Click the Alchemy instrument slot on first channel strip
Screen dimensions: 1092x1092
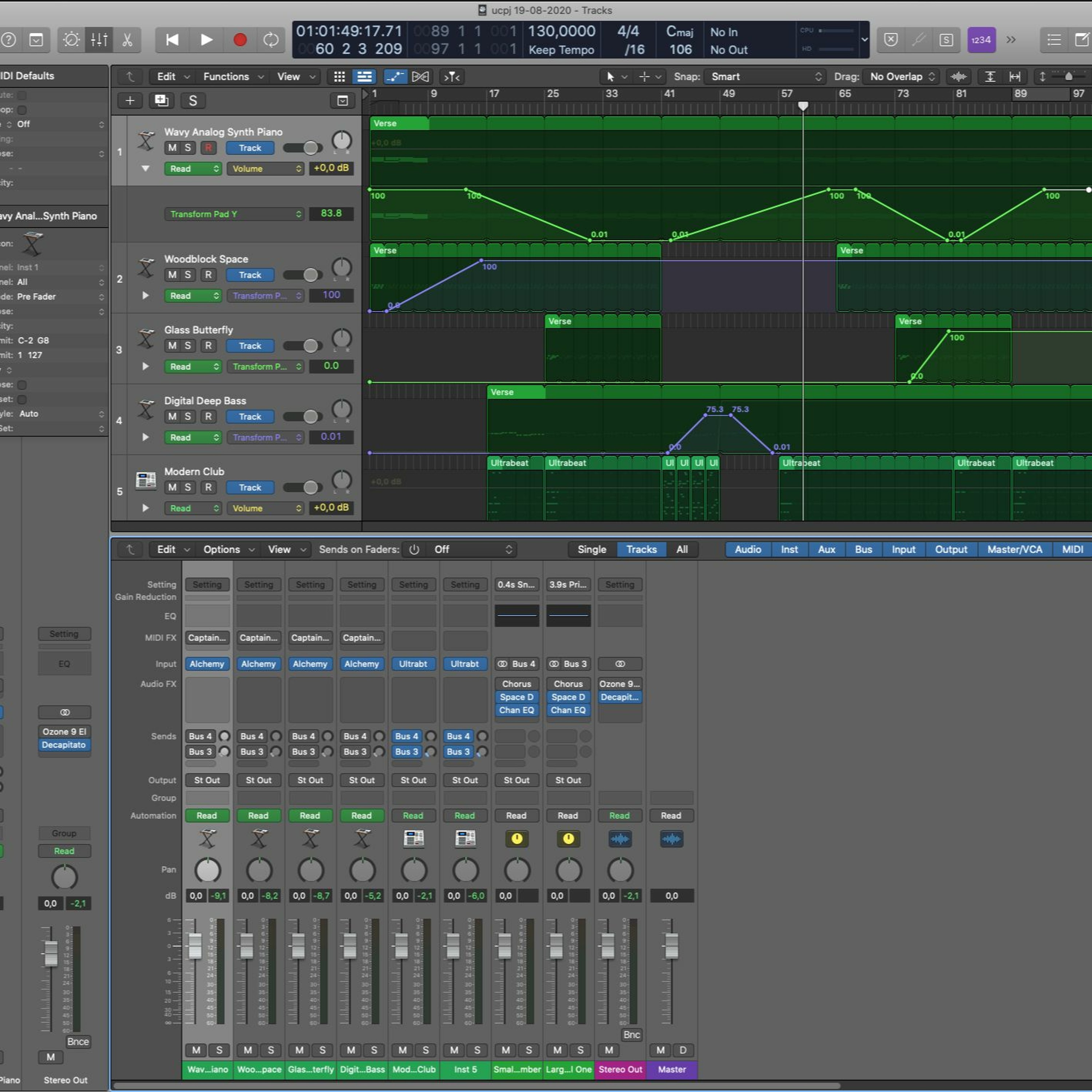[x=207, y=664]
